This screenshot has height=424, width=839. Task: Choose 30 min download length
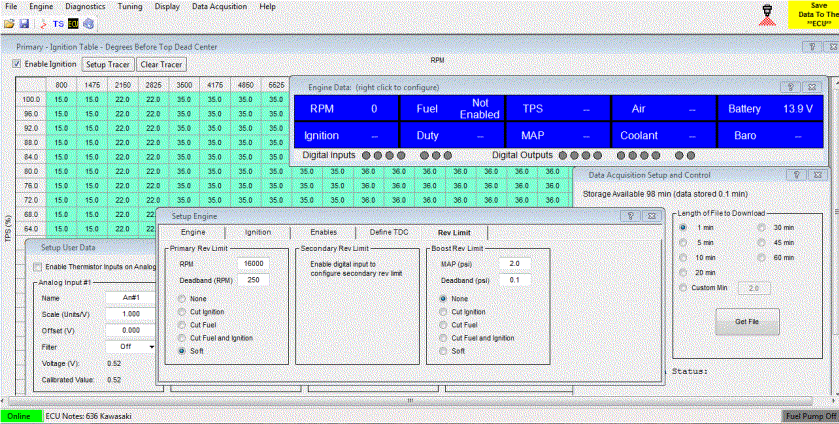[762, 228]
